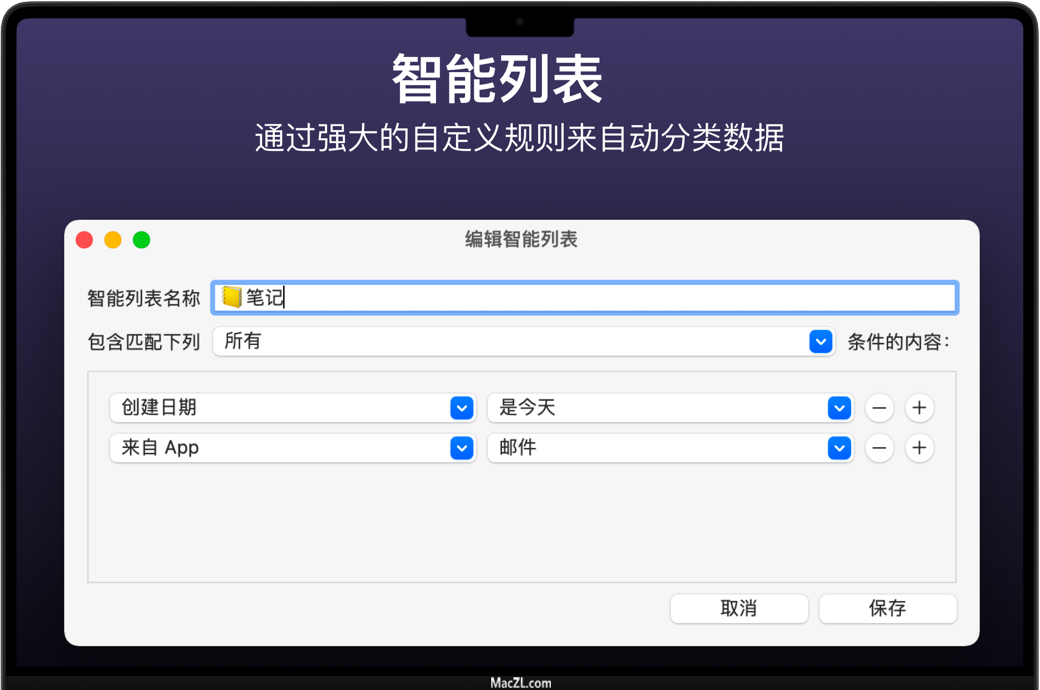Click the 条件的内容 label
This screenshot has width=1040, height=690.
click(x=898, y=342)
